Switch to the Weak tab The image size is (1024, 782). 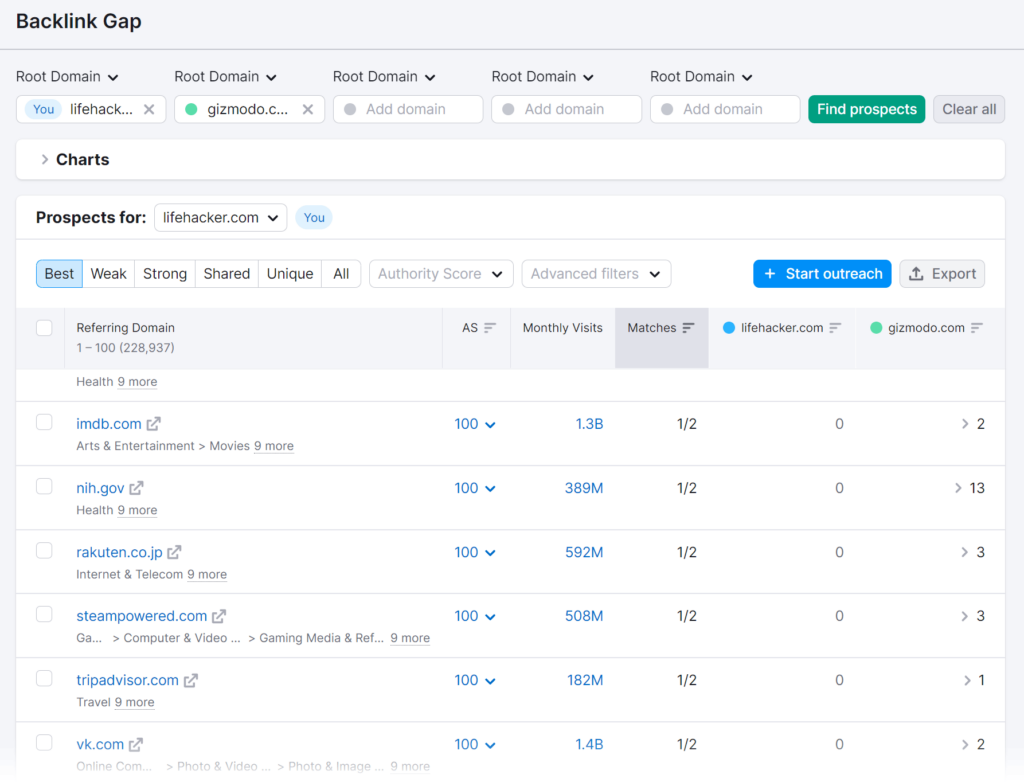coord(108,274)
